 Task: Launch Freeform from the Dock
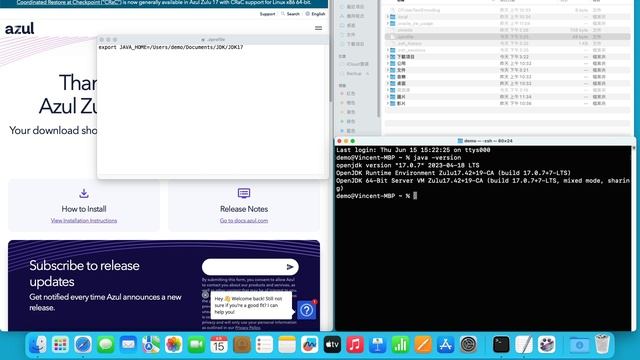point(309,345)
